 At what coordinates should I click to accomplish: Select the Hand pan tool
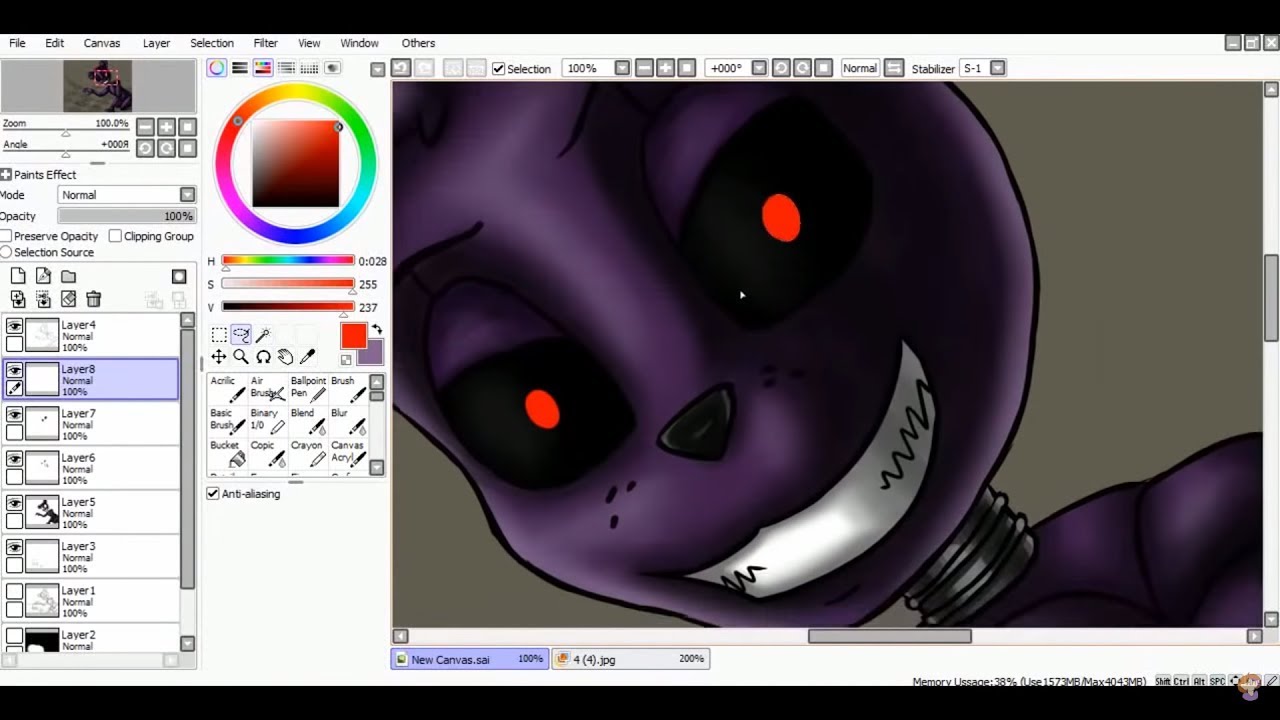point(285,357)
